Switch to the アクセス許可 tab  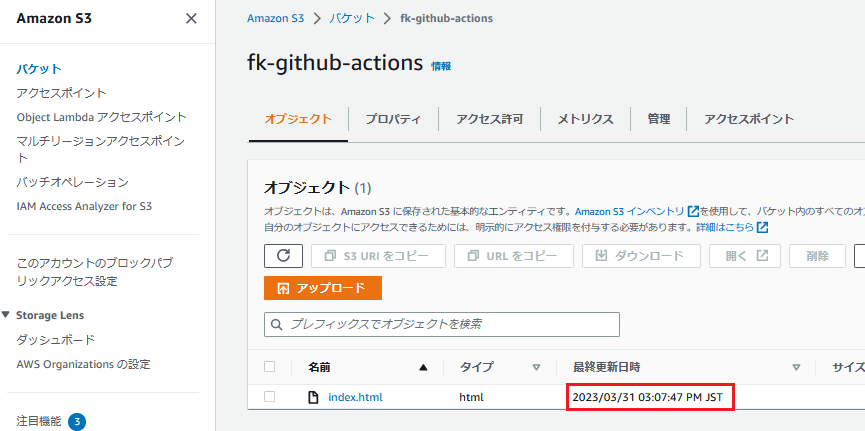[x=490, y=119]
